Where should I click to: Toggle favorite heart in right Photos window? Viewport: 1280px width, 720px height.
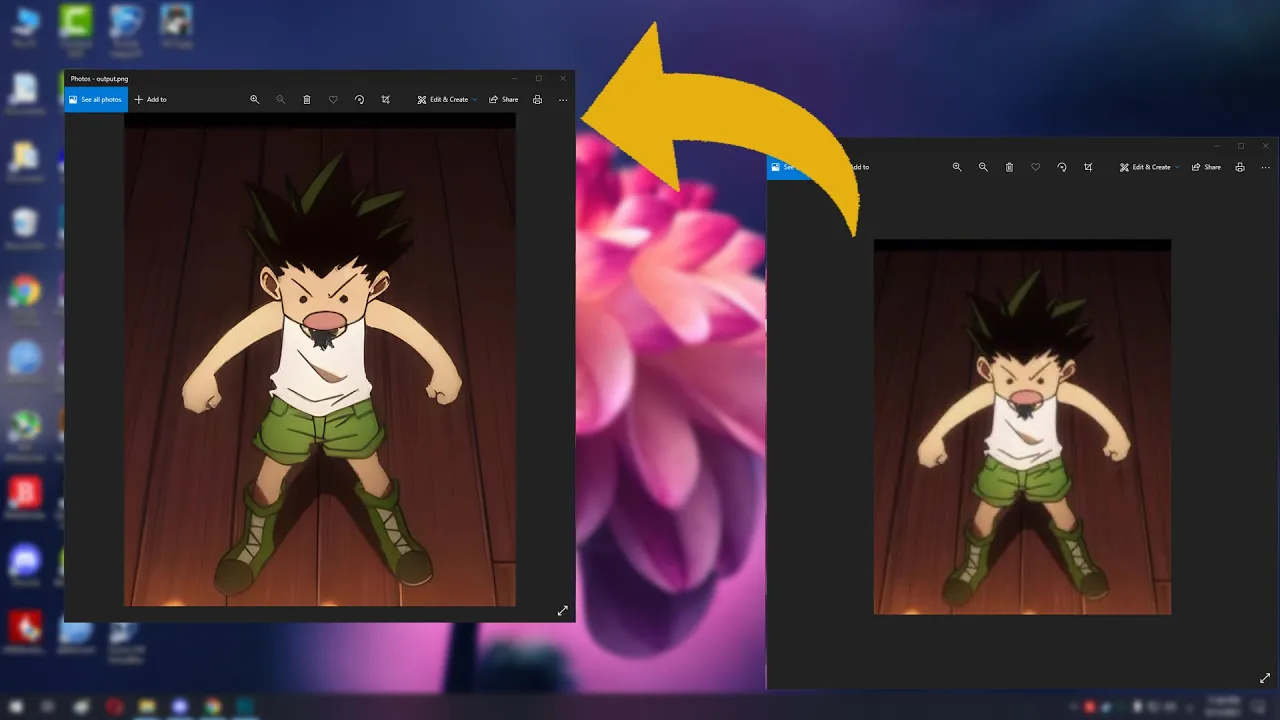[x=1035, y=167]
